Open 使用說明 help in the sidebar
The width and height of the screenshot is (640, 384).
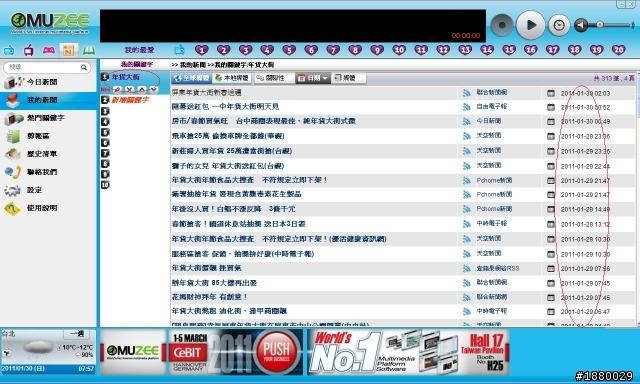(x=49, y=208)
